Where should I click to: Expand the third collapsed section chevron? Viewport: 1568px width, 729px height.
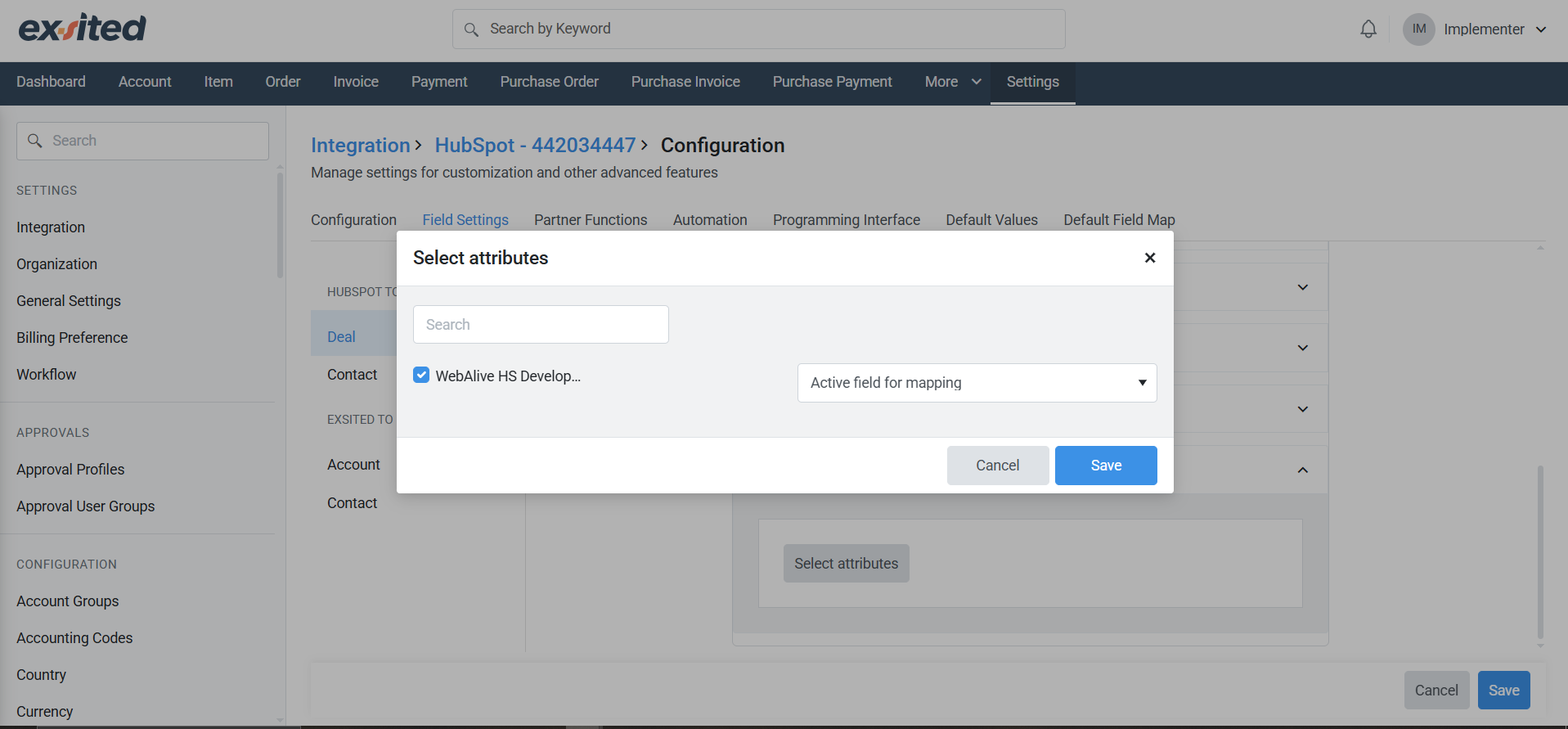(x=1303, y=409)
